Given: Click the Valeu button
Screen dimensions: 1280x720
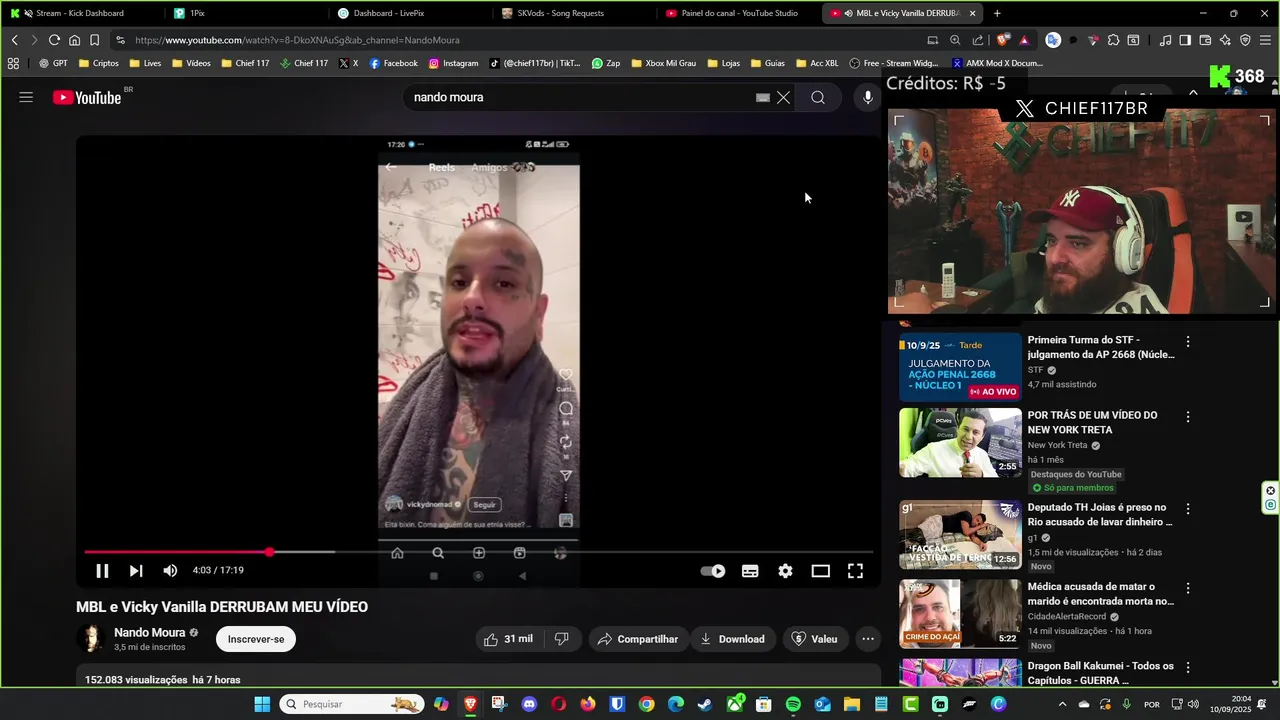Looking at the screenshot, I should 814,639.
